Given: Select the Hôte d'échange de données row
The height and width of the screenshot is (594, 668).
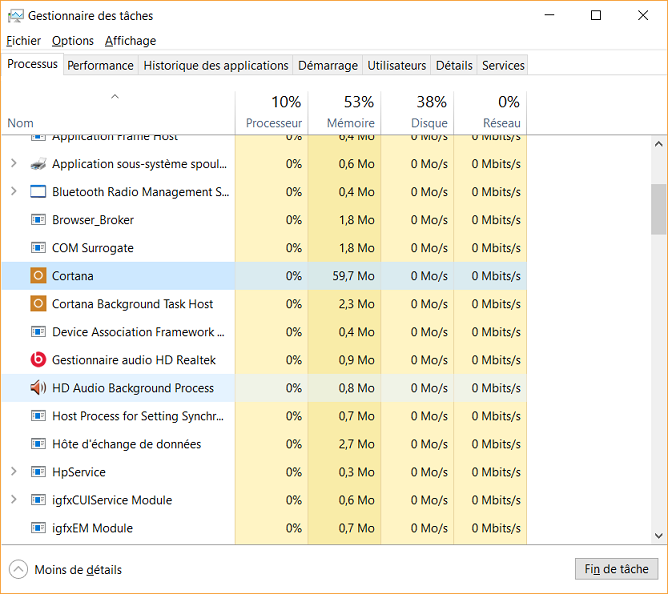Looking at the screenshot, I should click(x=126, y=444).
